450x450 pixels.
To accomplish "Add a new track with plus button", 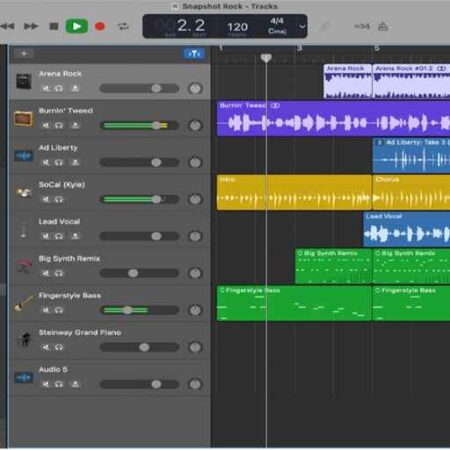I will (x=24, y=53).
